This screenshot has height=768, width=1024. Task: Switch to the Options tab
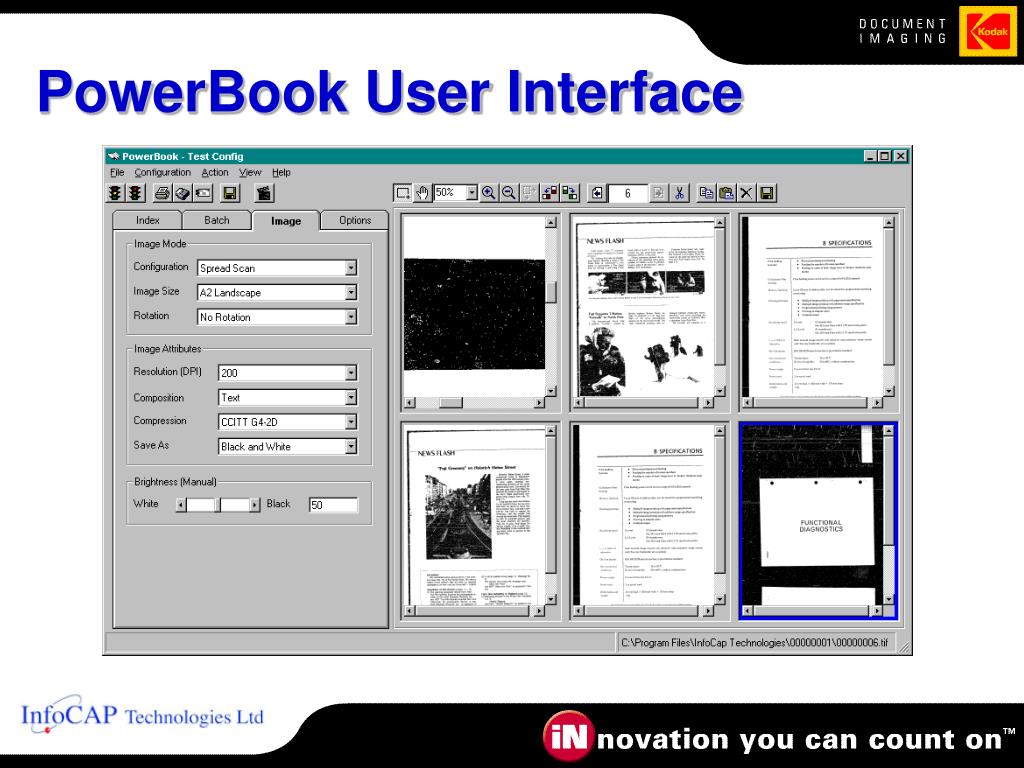point(355,220)
